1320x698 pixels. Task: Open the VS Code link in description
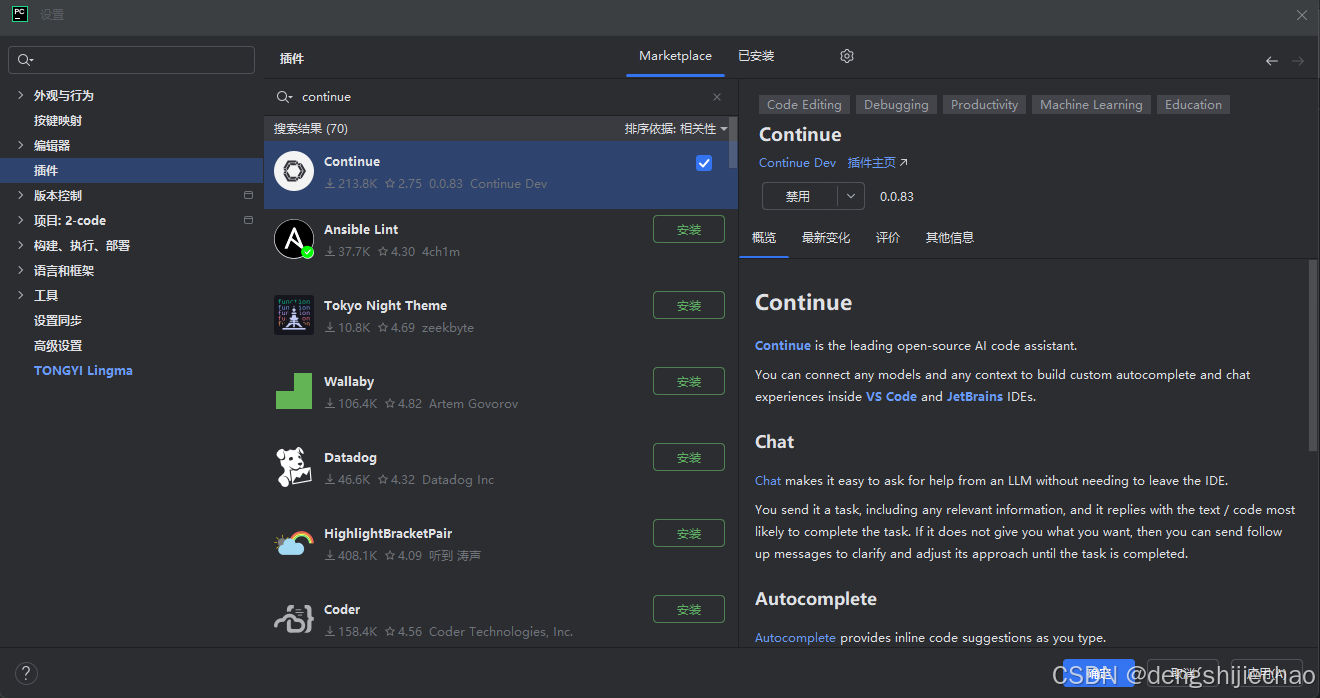(891, 396)
